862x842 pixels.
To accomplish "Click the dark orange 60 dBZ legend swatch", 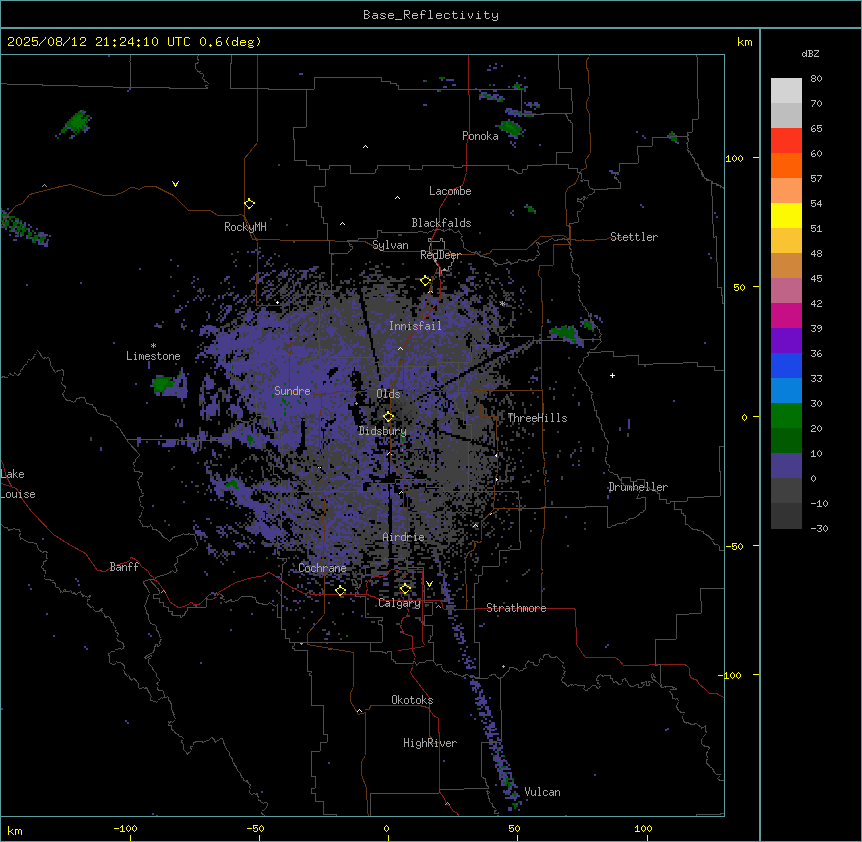I will coord(786,165).
